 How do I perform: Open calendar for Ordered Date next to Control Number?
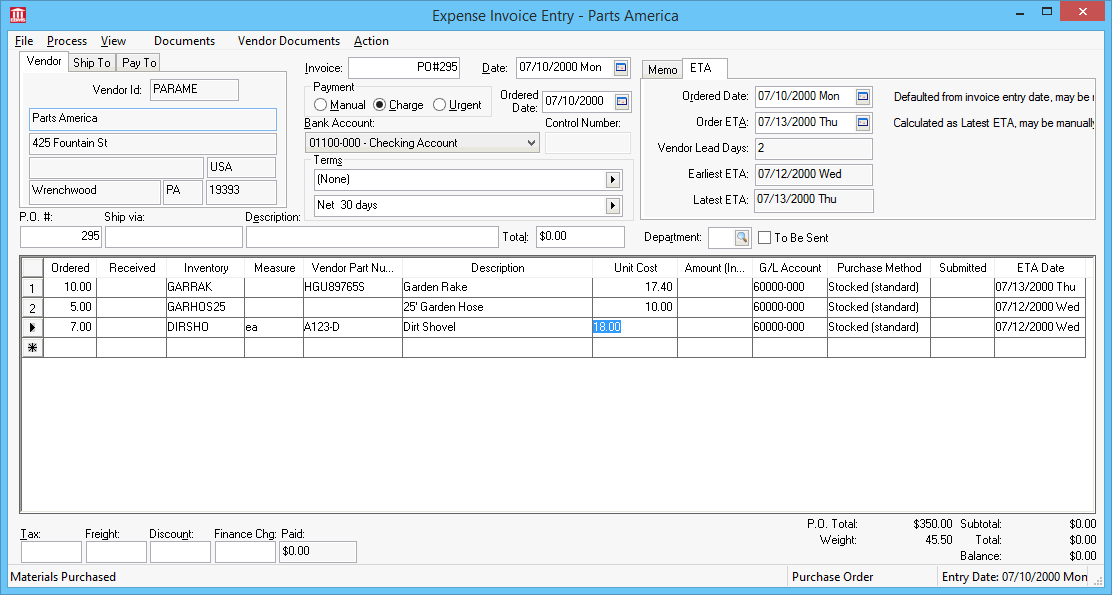[621, 101]
